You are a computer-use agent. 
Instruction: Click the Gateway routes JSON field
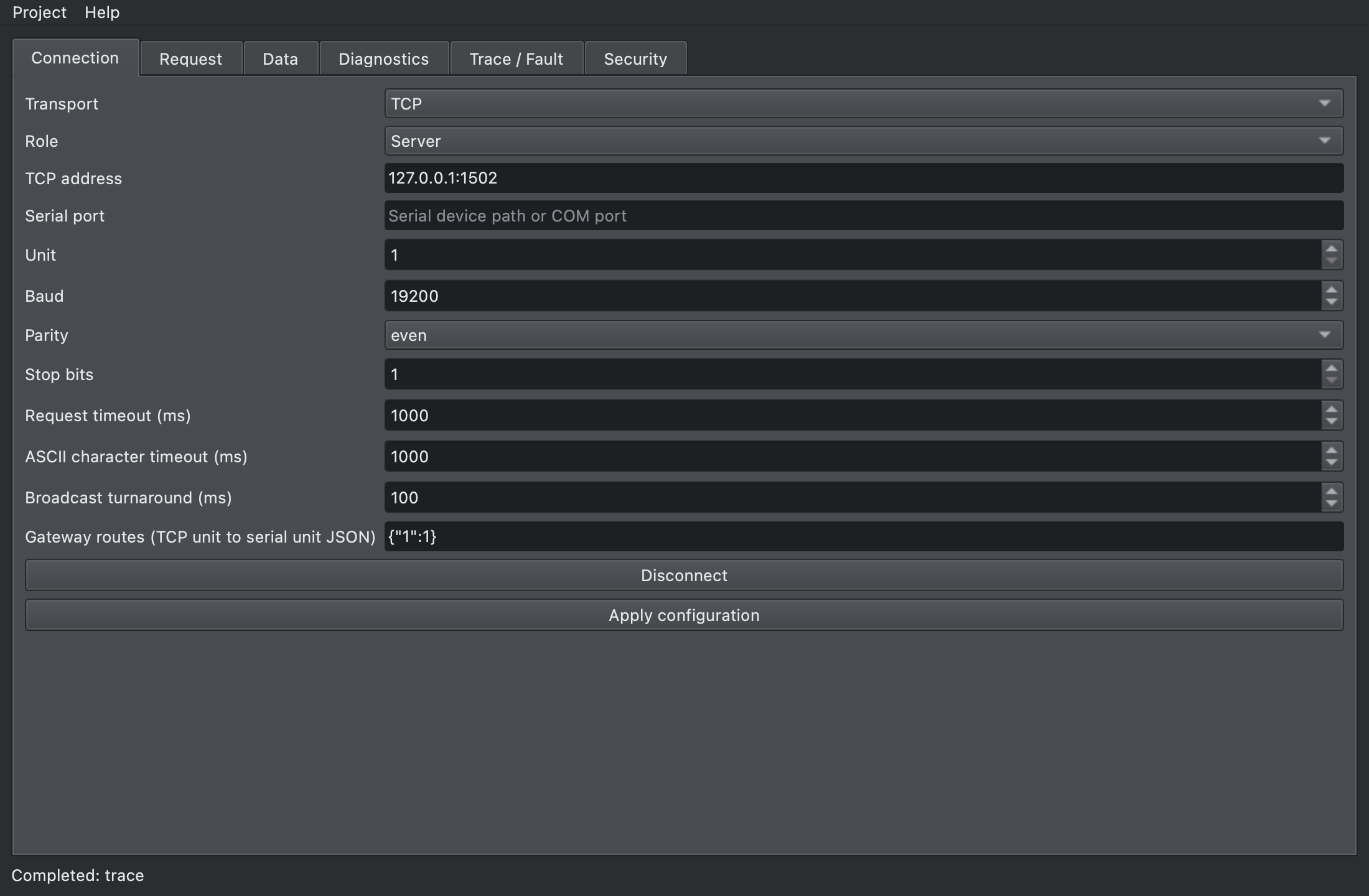(x=864, y=536)
